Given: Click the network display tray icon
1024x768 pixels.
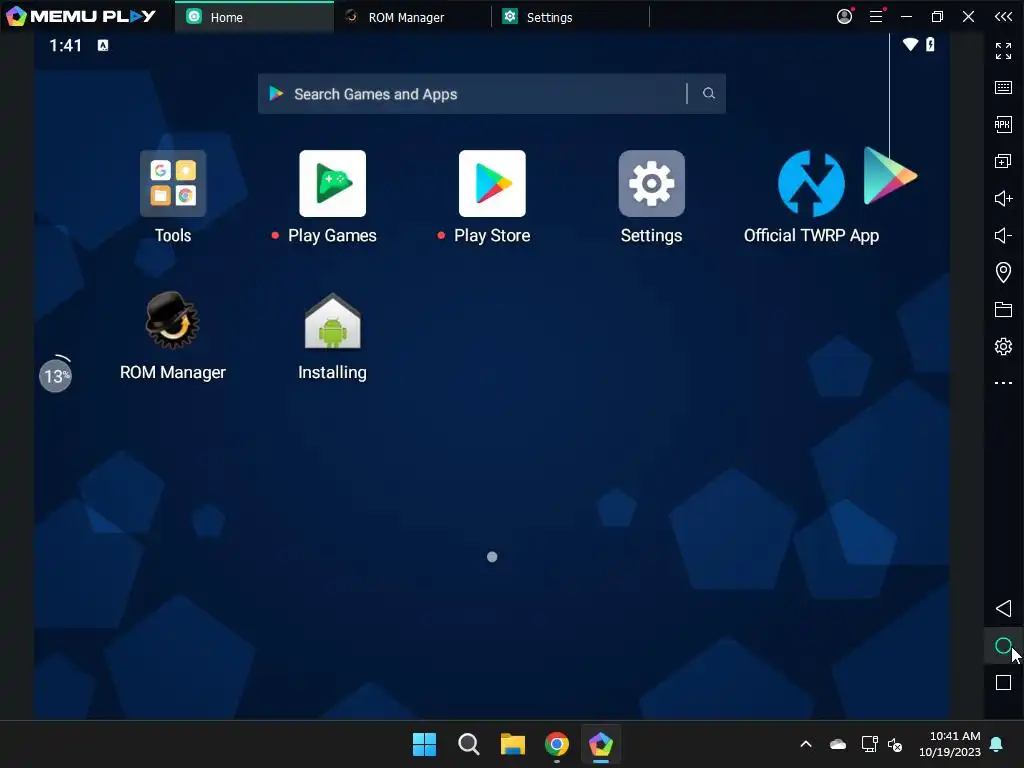Looking at the screenshot, I should pyautogui.click(x=869, y=744).
